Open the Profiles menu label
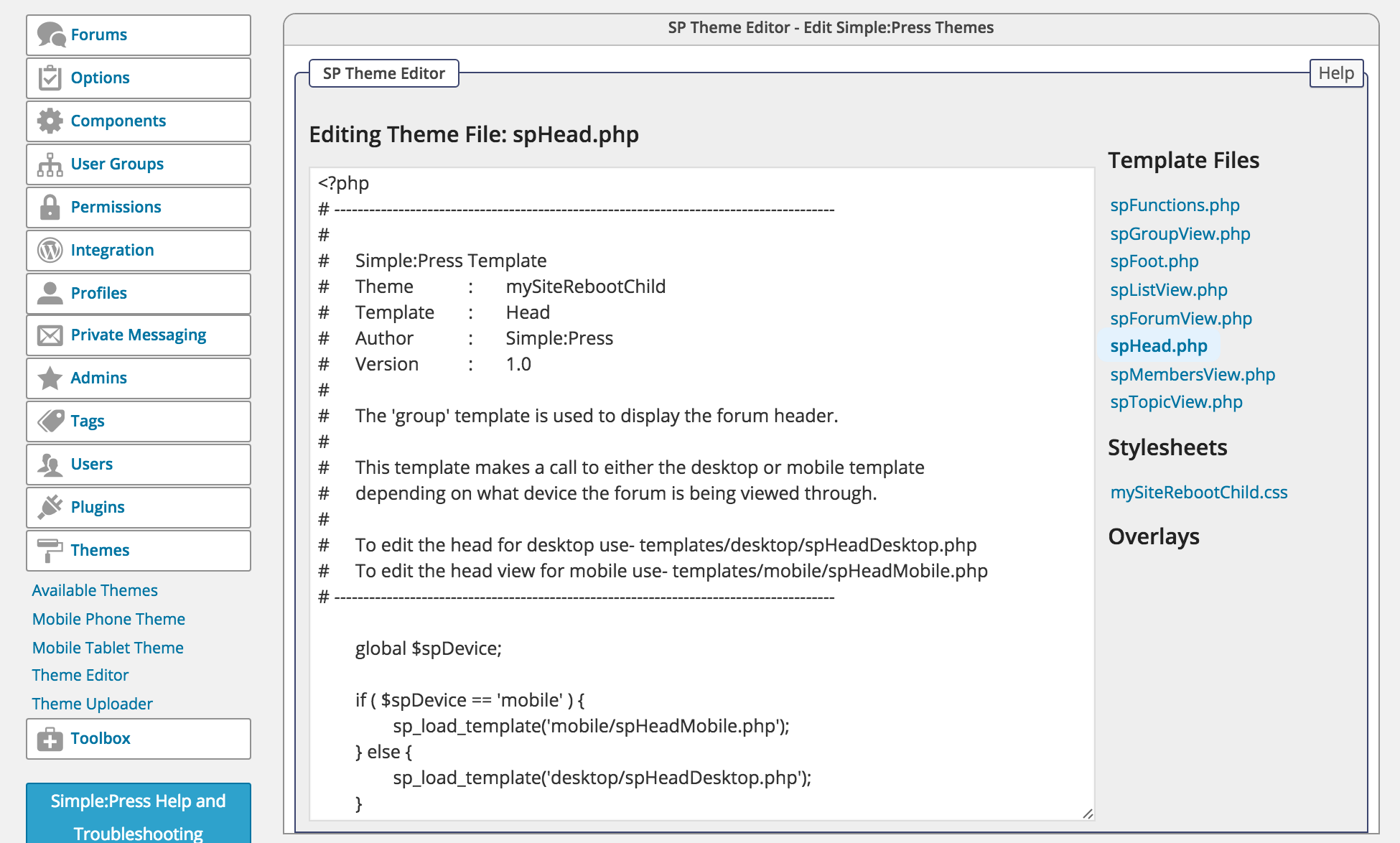 click(x=99, y=293)
